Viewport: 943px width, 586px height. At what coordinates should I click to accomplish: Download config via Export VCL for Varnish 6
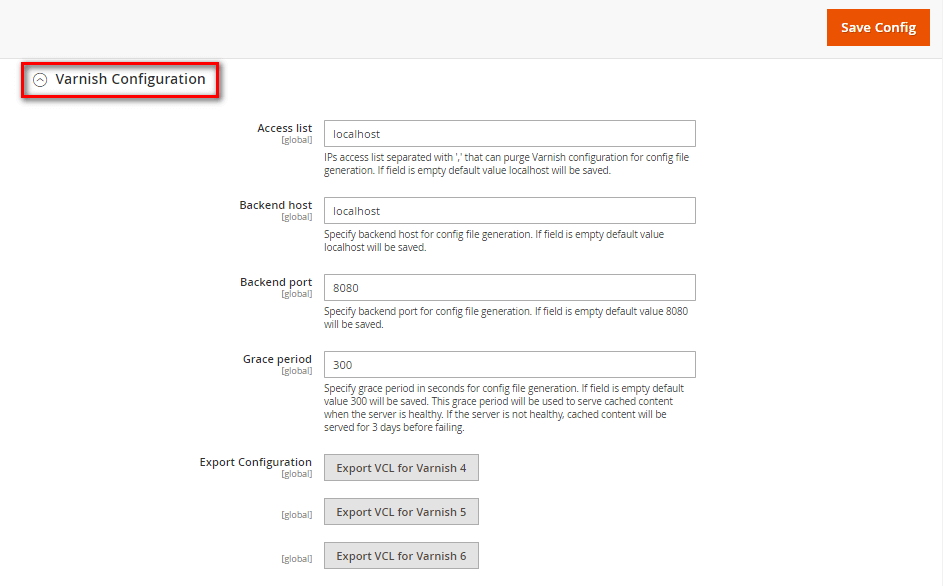(x=401, y=556)
